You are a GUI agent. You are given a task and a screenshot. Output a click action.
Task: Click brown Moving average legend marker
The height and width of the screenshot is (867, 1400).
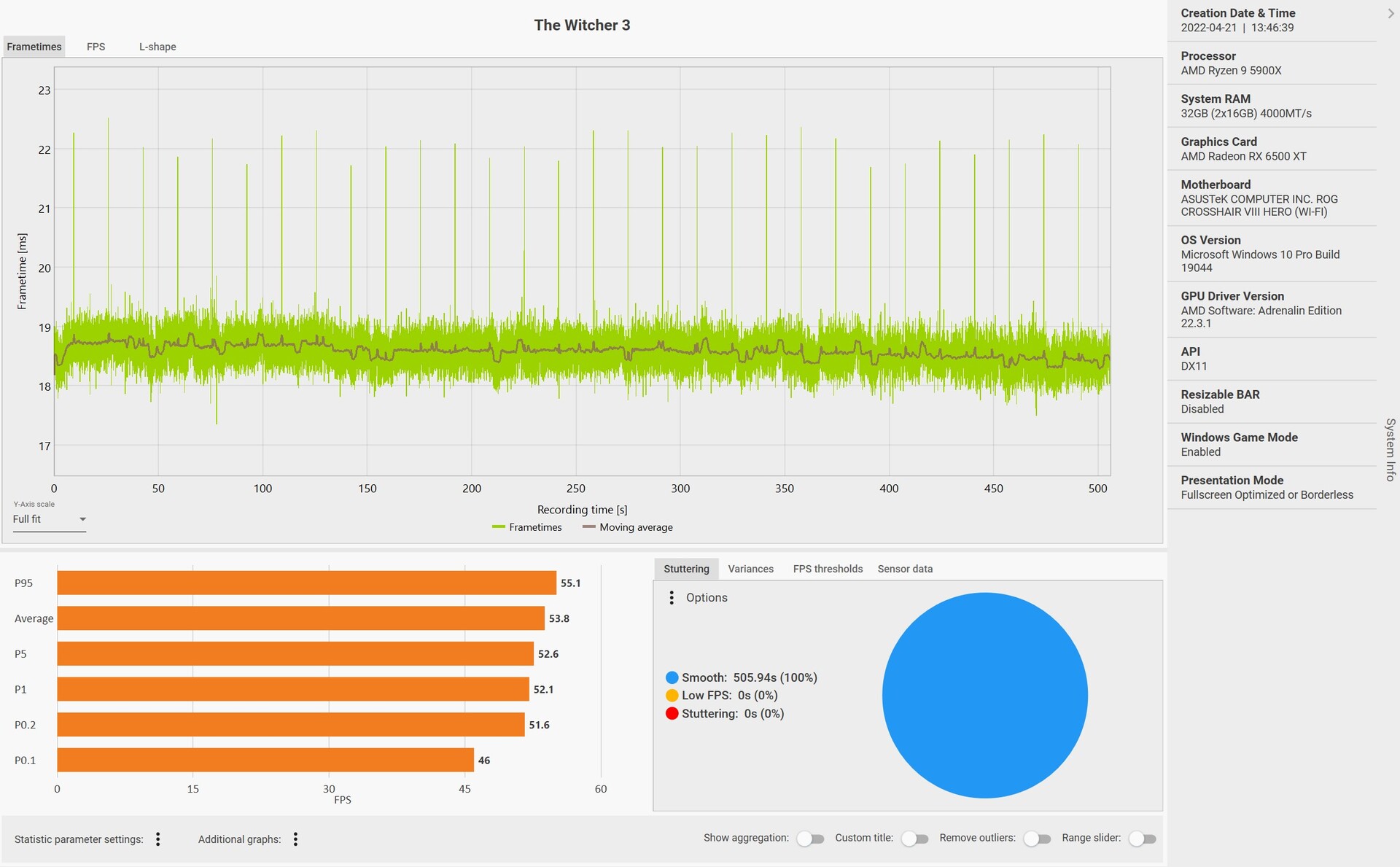coord(589,526)
